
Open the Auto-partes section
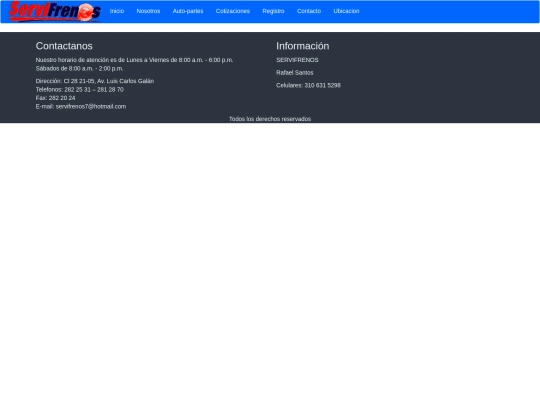pos(188,11)
